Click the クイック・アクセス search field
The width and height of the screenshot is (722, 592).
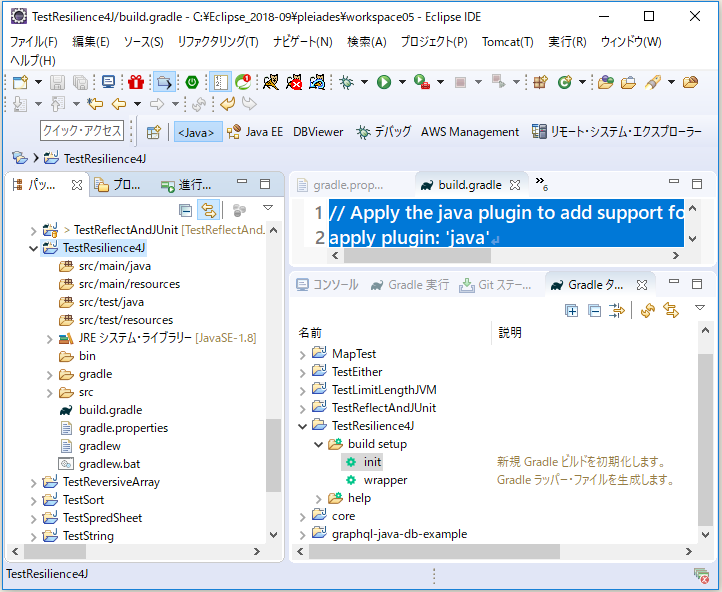point(82,131)
